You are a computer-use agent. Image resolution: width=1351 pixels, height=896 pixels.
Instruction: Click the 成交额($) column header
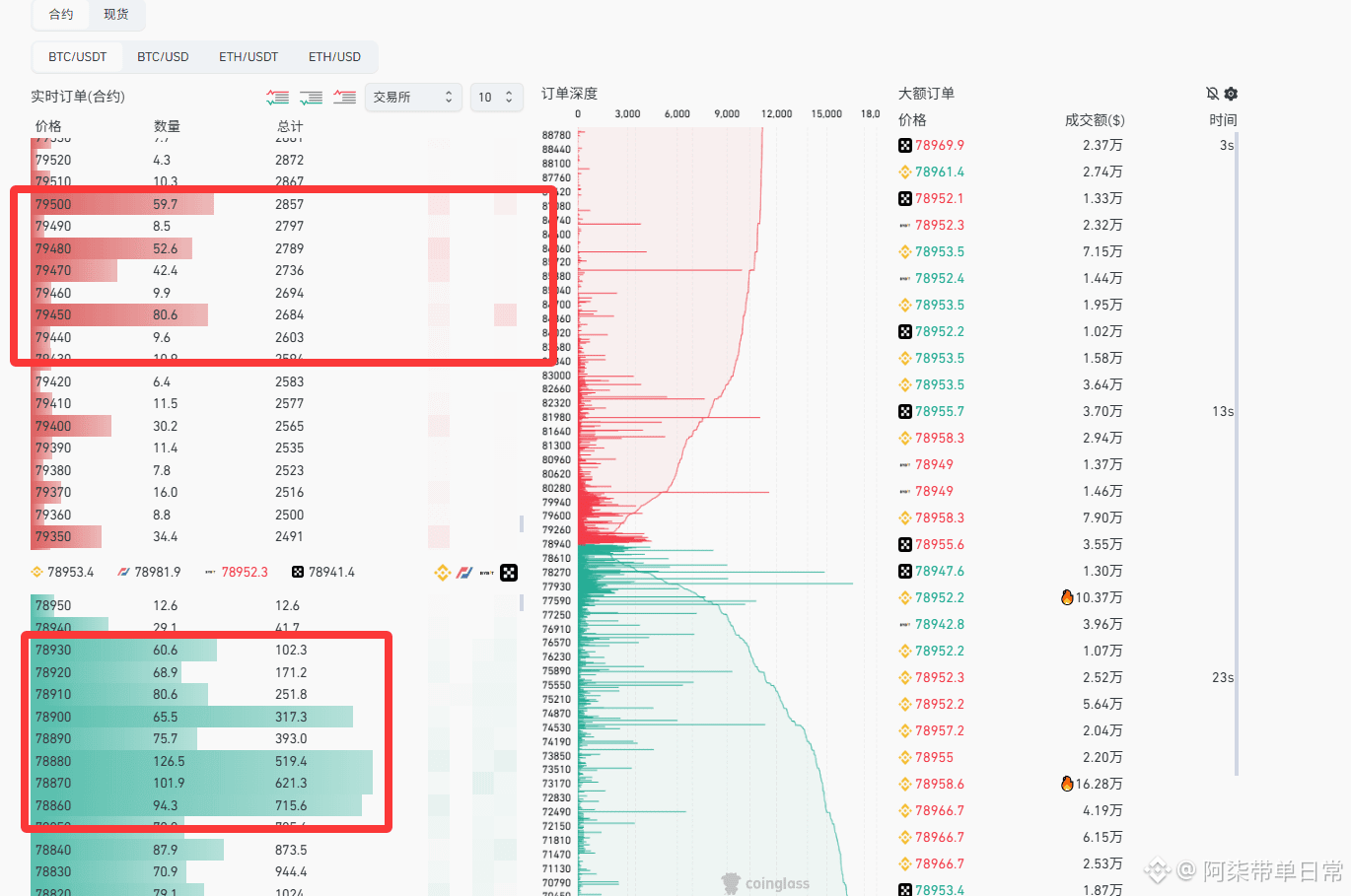point(1095,120)
